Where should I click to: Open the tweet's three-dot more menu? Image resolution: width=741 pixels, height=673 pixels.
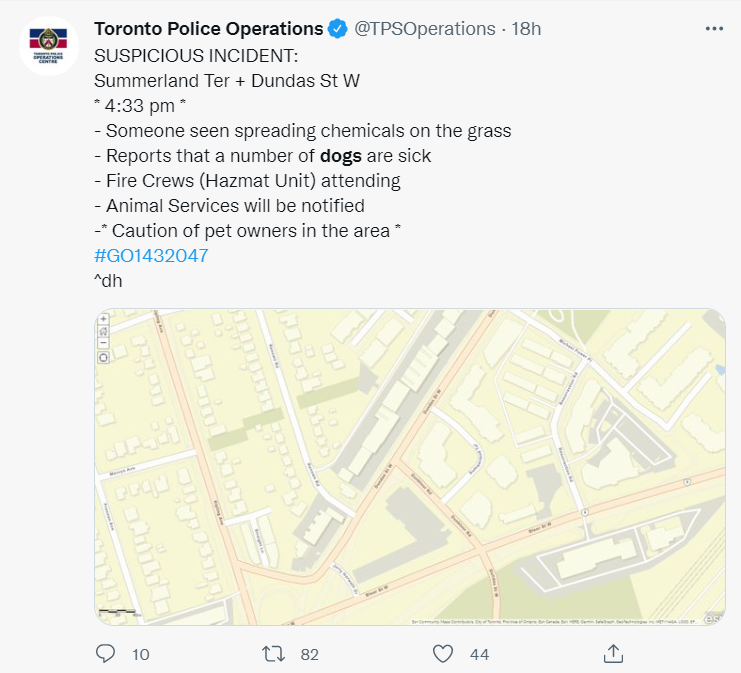coord(714,29)
